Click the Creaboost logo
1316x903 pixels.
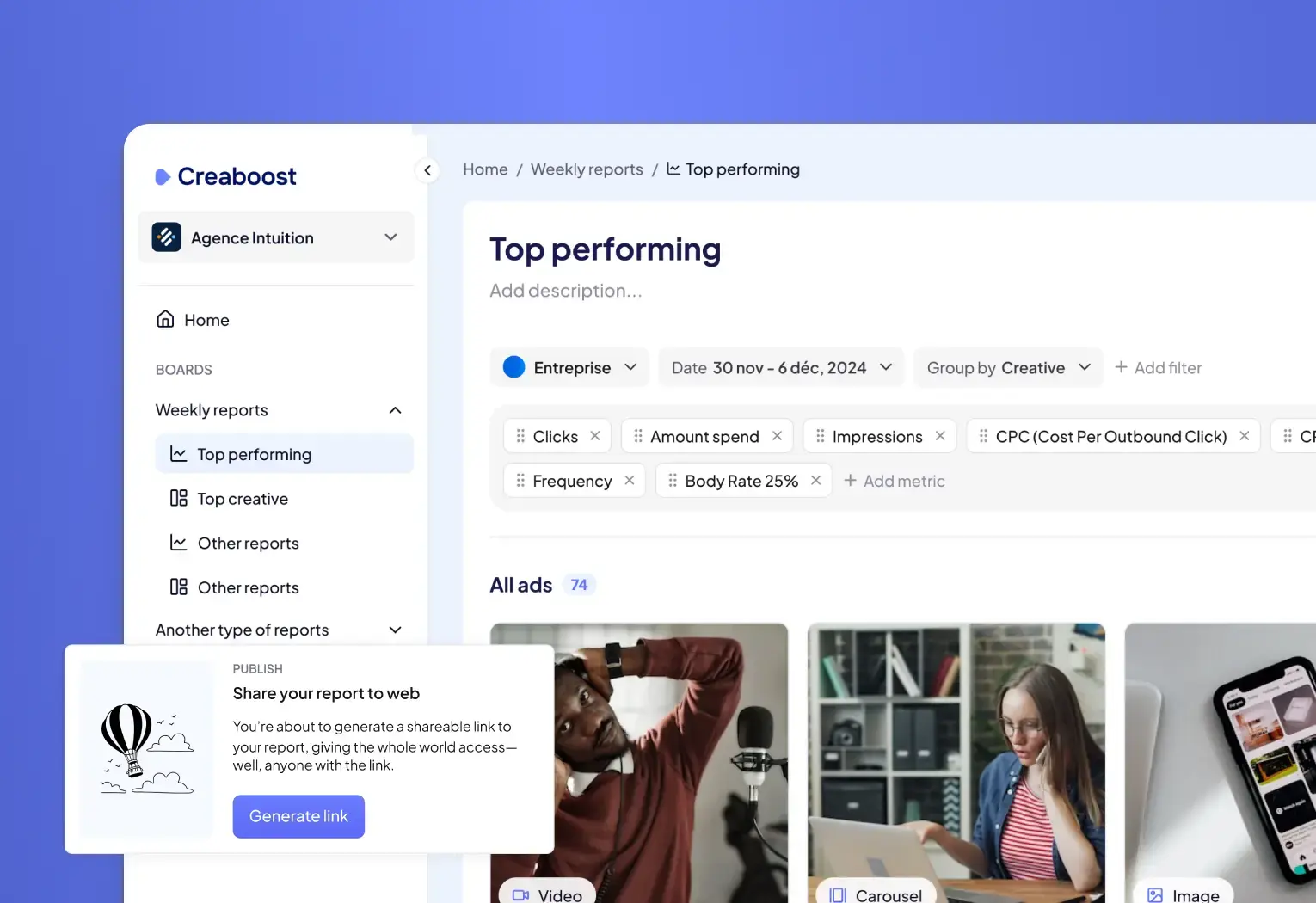coord(225,176)
